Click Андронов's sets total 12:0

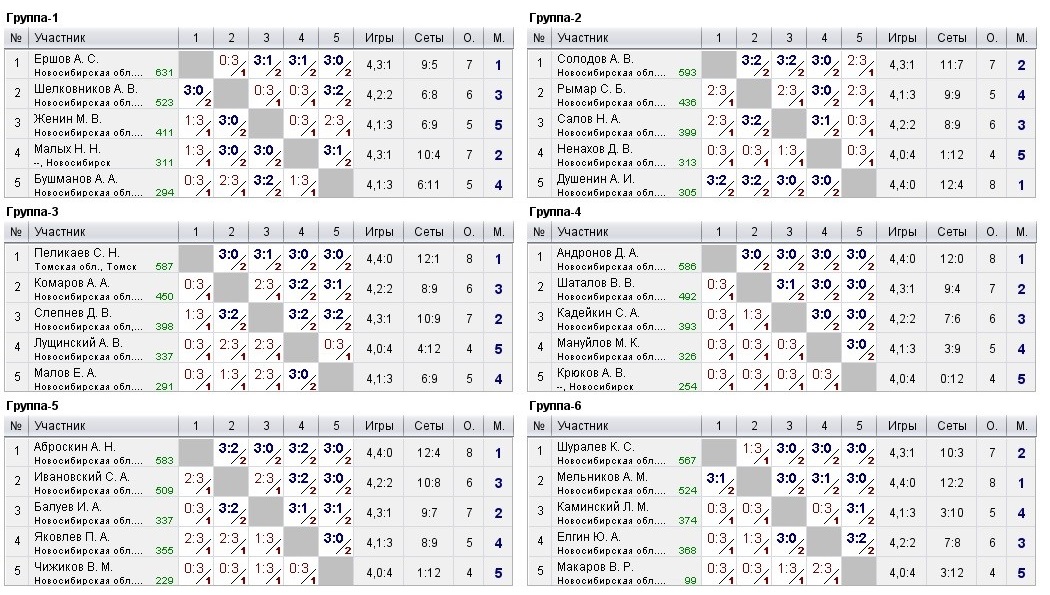pyautogui.click(x=951, y=259)
